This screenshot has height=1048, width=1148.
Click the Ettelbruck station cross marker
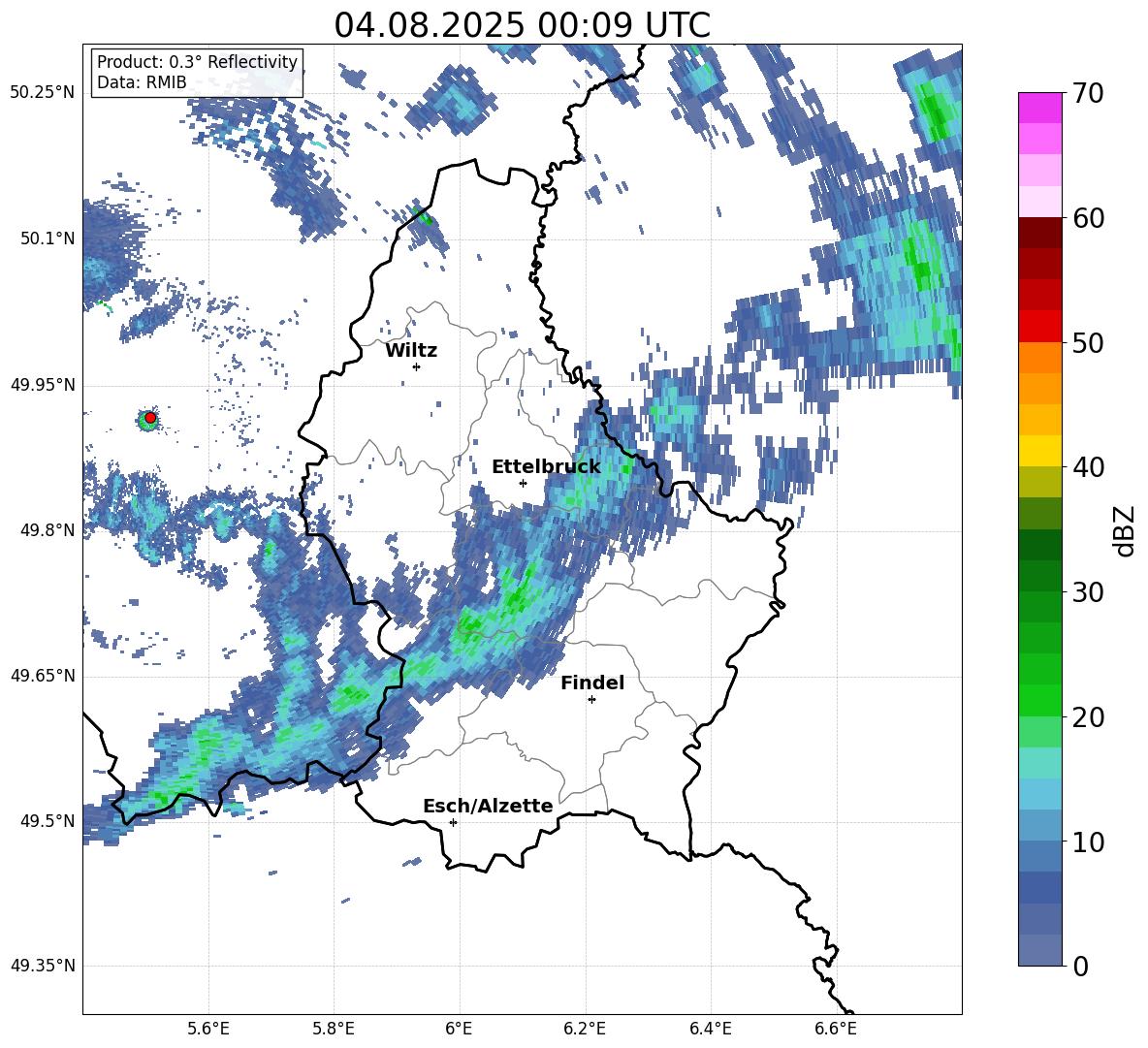[523, 483]
